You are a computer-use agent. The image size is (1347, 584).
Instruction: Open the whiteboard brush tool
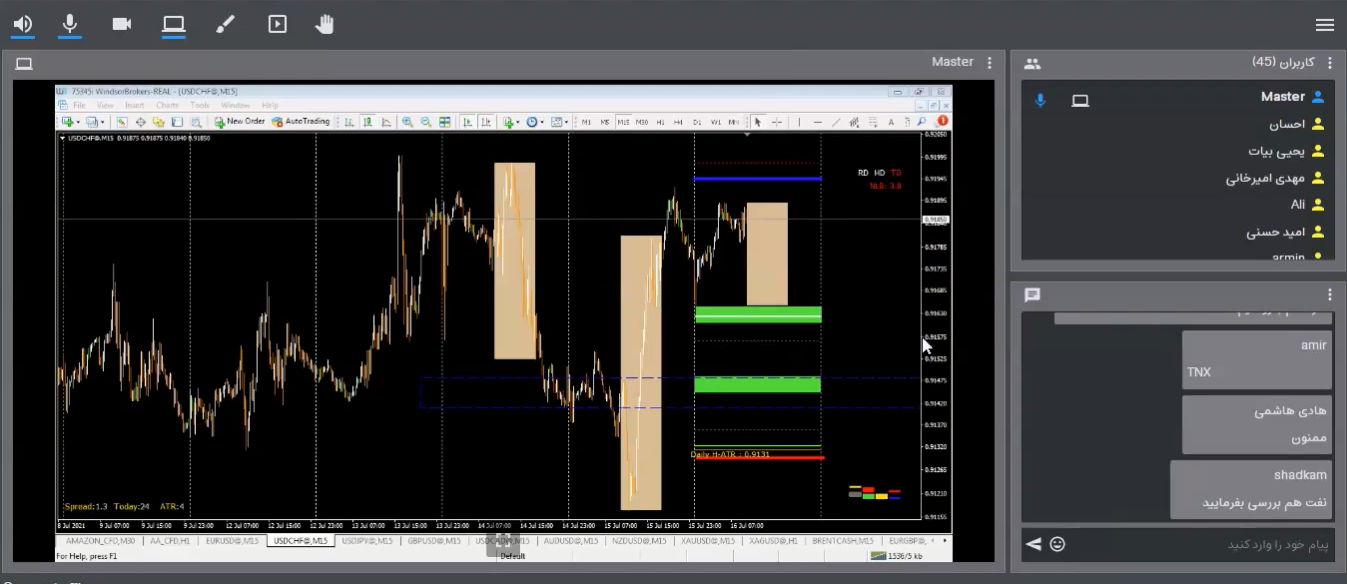pyautogui.click(x=225, y=24)
